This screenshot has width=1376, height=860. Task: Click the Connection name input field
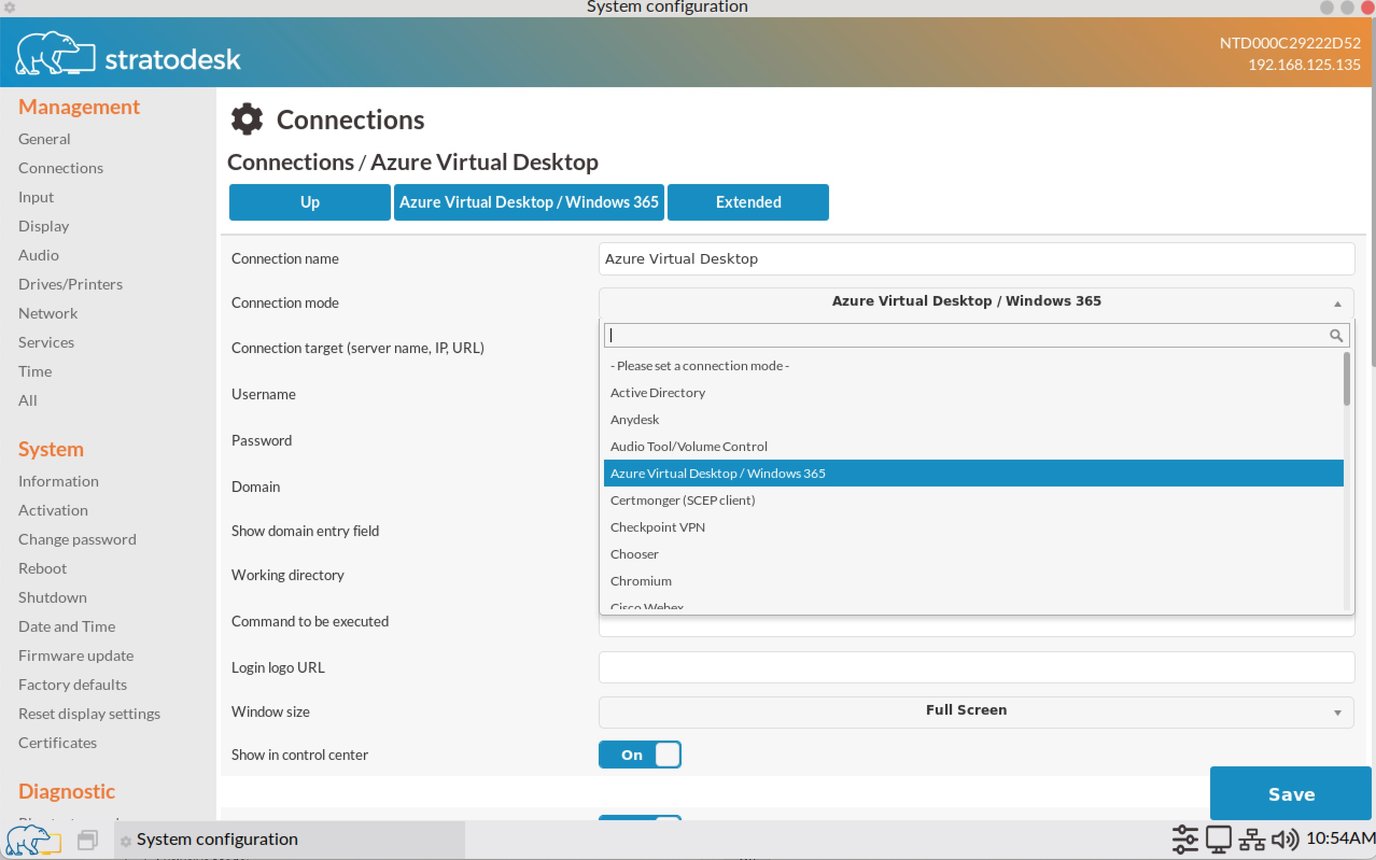click(x=975, y=258)
